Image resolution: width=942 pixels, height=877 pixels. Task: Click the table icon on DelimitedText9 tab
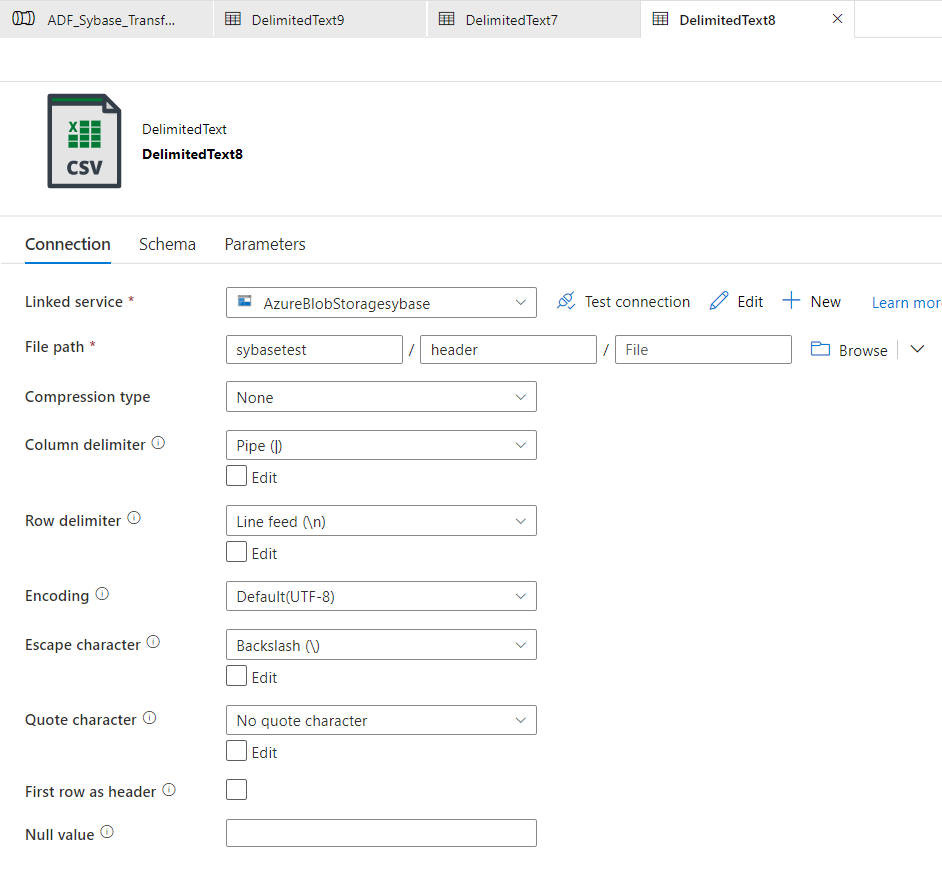(x=232, y=19)
